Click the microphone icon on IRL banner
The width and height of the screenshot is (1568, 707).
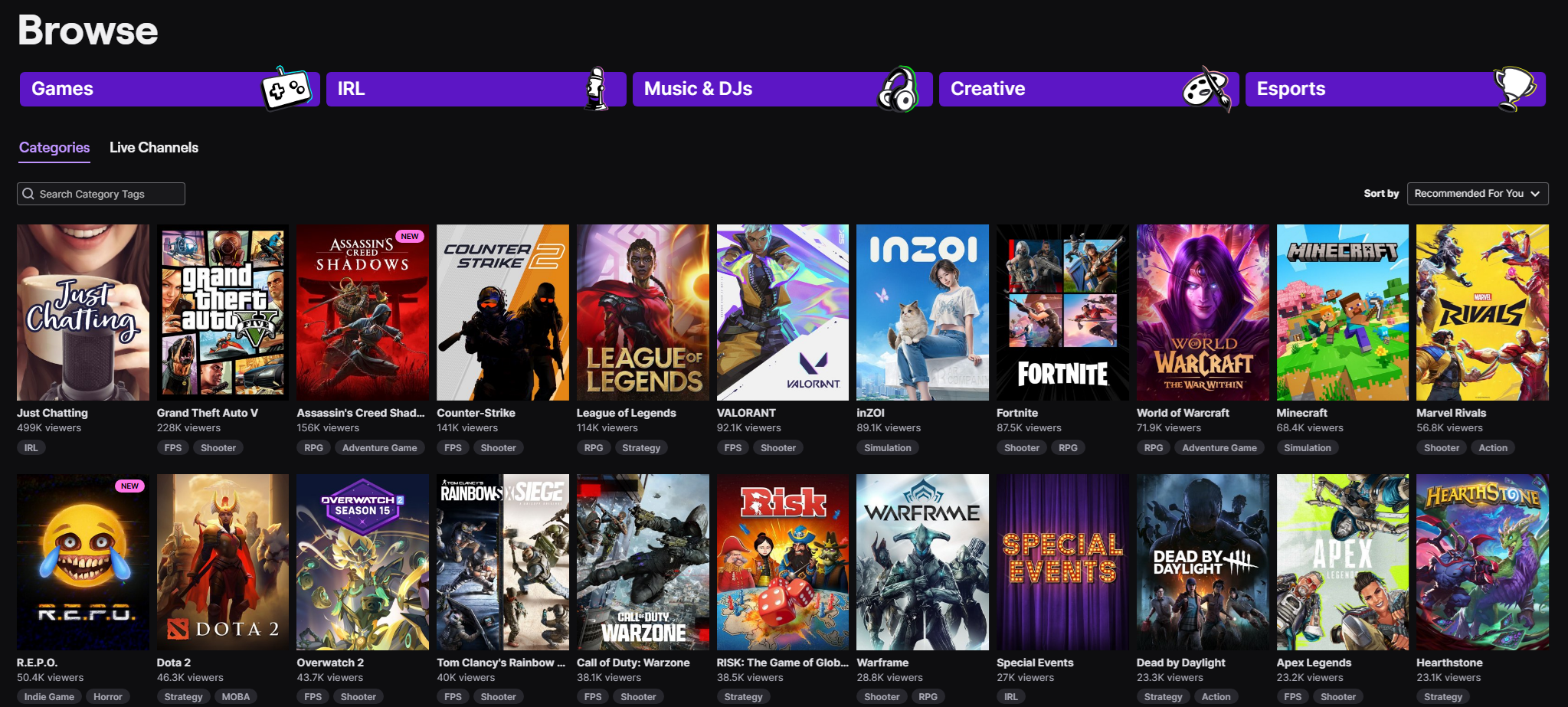(x=597, y=89)
